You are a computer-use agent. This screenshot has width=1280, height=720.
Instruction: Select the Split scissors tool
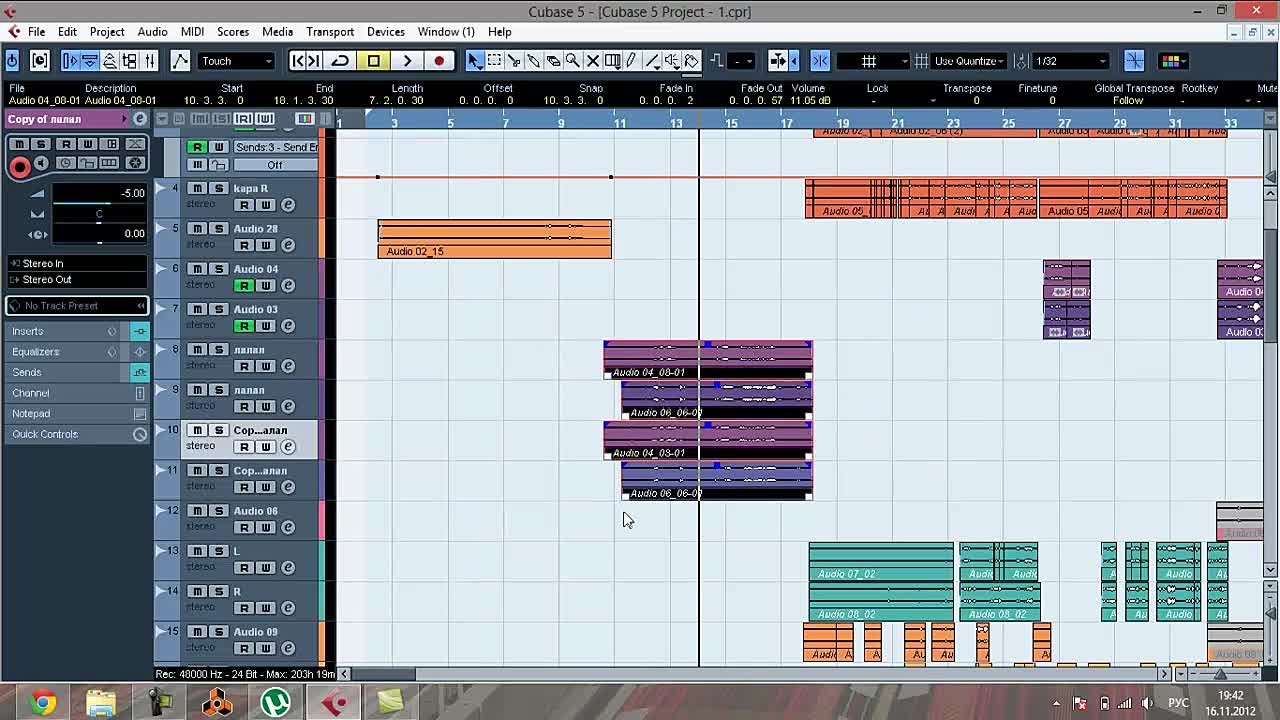pos(514,61)
